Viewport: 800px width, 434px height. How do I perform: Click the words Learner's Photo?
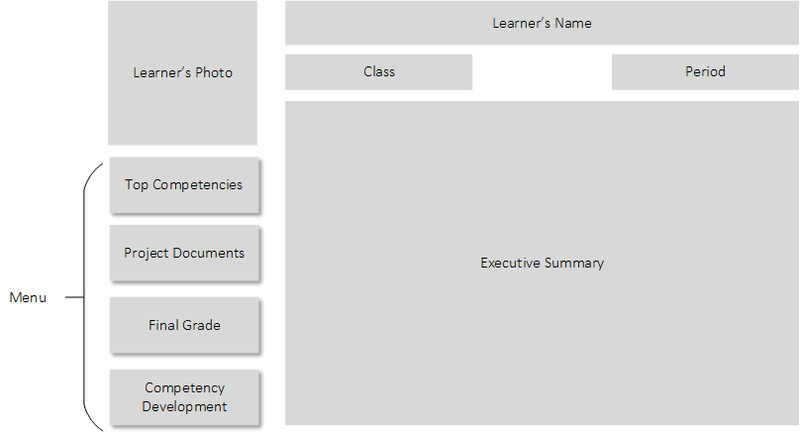pyautogui.click(x=183, y=72)
